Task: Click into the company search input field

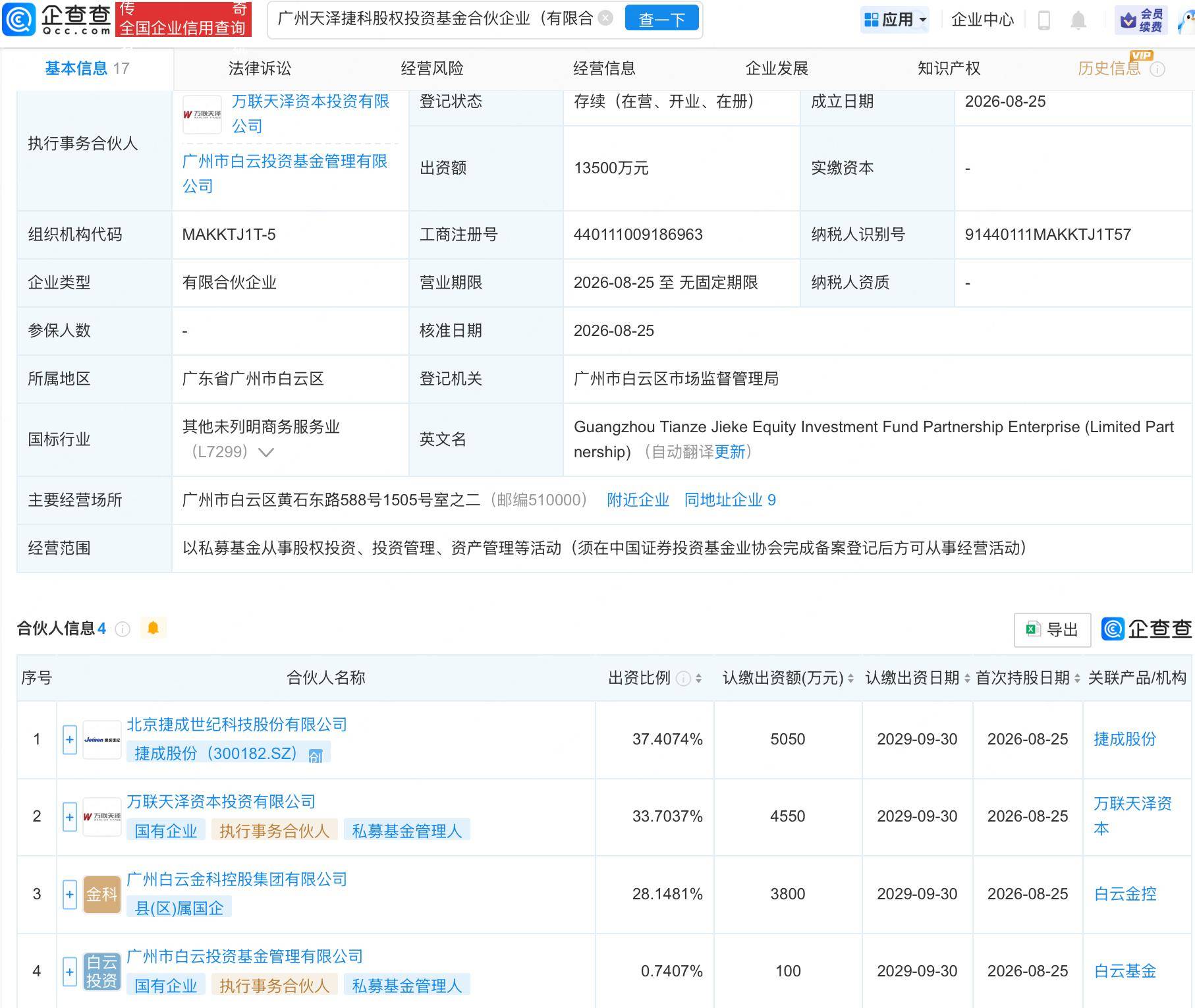Action: [435, 18]
